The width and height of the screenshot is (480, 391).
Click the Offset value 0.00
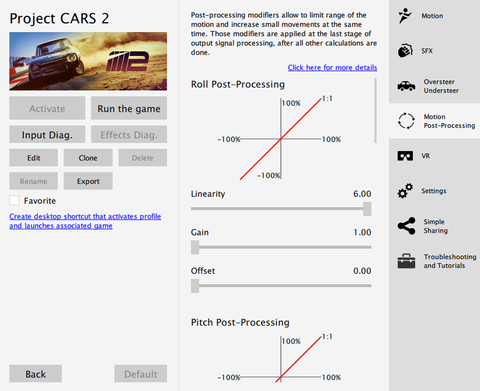tap(362, 271)
